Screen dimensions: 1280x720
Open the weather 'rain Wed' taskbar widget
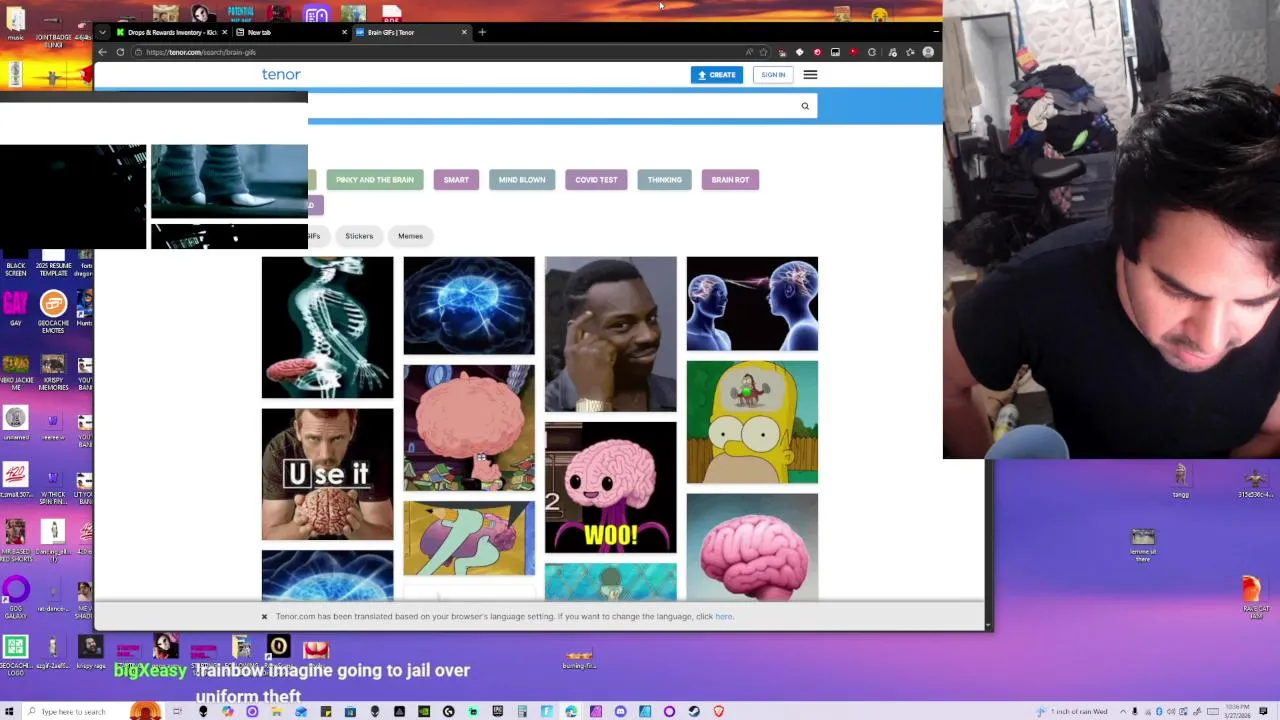tap(1072, 711)
